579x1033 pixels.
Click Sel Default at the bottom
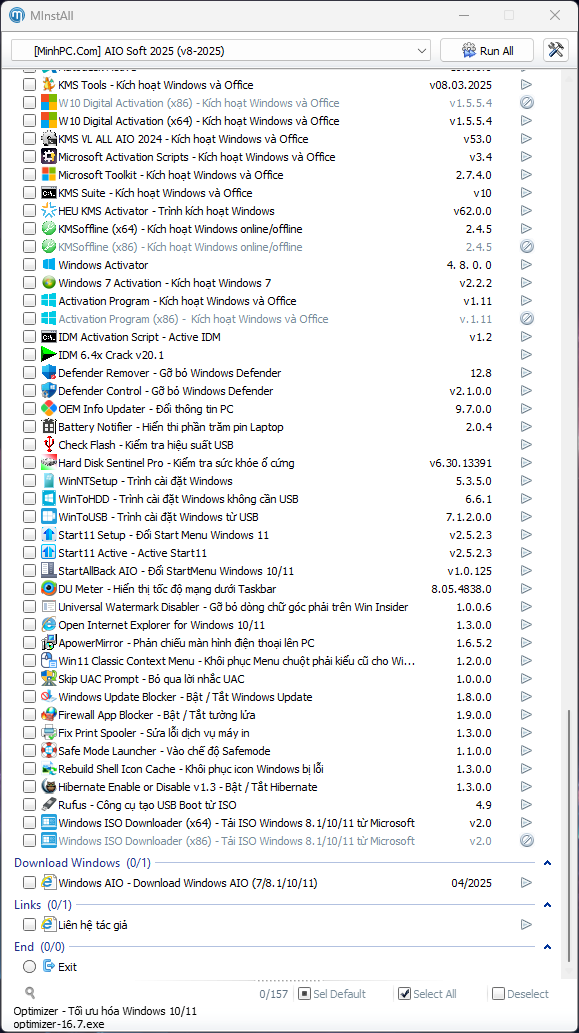click(x=333, y=994)
